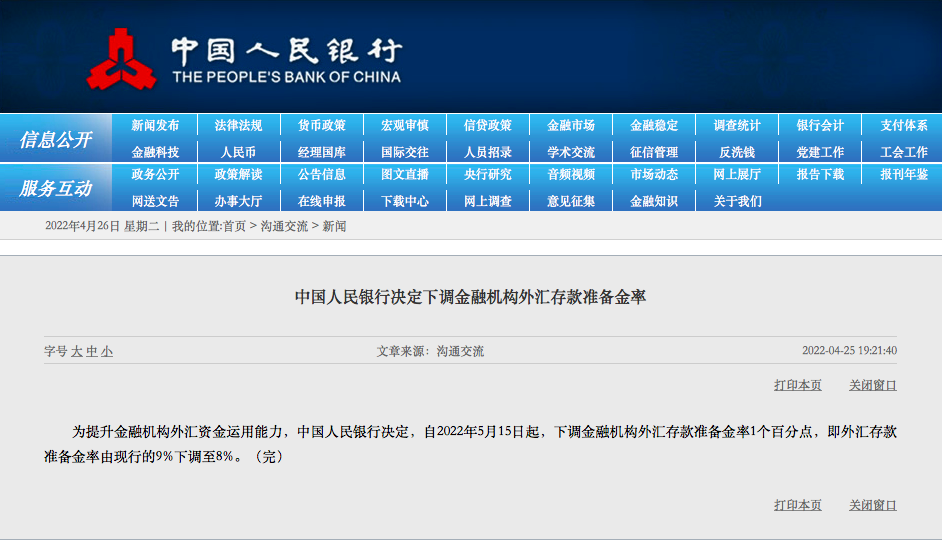Click upper 打印本页 link

point(798,385)
